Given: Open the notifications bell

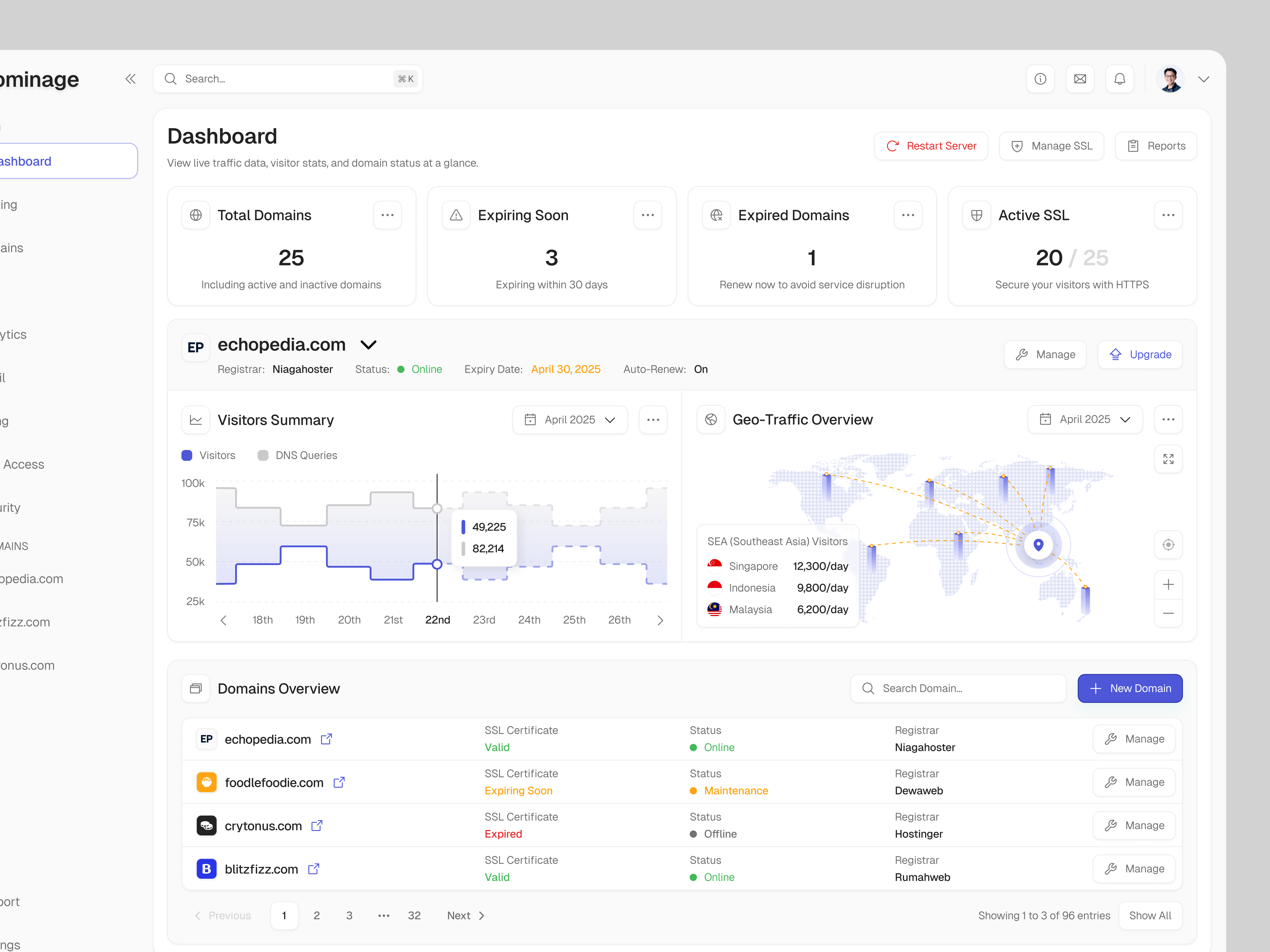Looking at the screenshot, I should (1120, 79).
